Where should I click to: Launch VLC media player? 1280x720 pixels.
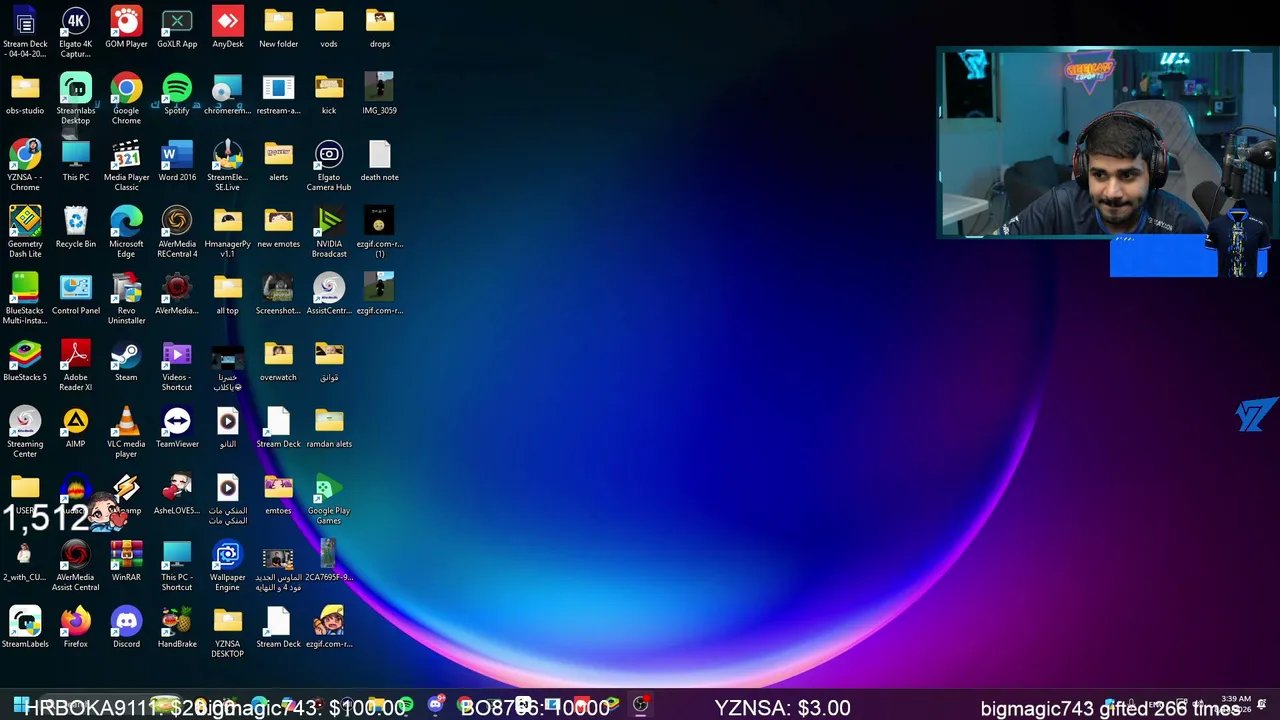(126, 432)
